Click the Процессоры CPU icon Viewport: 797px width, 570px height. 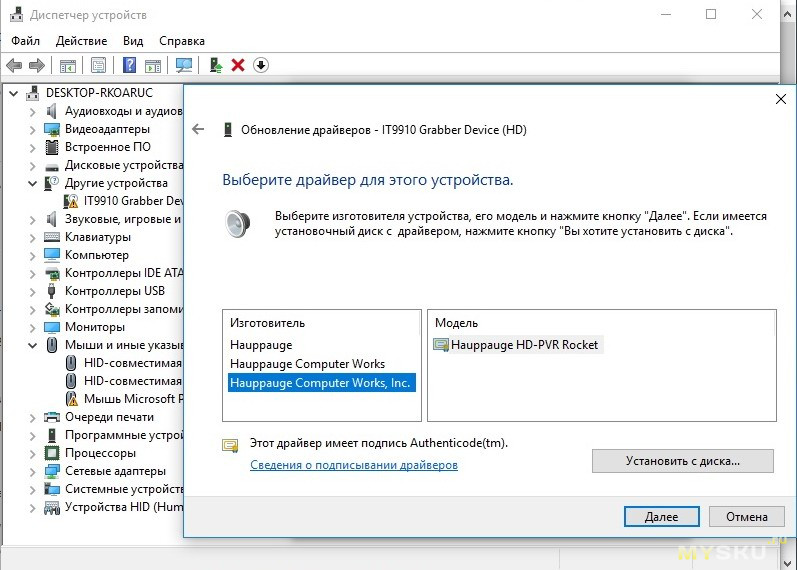(x=52, y=453)
